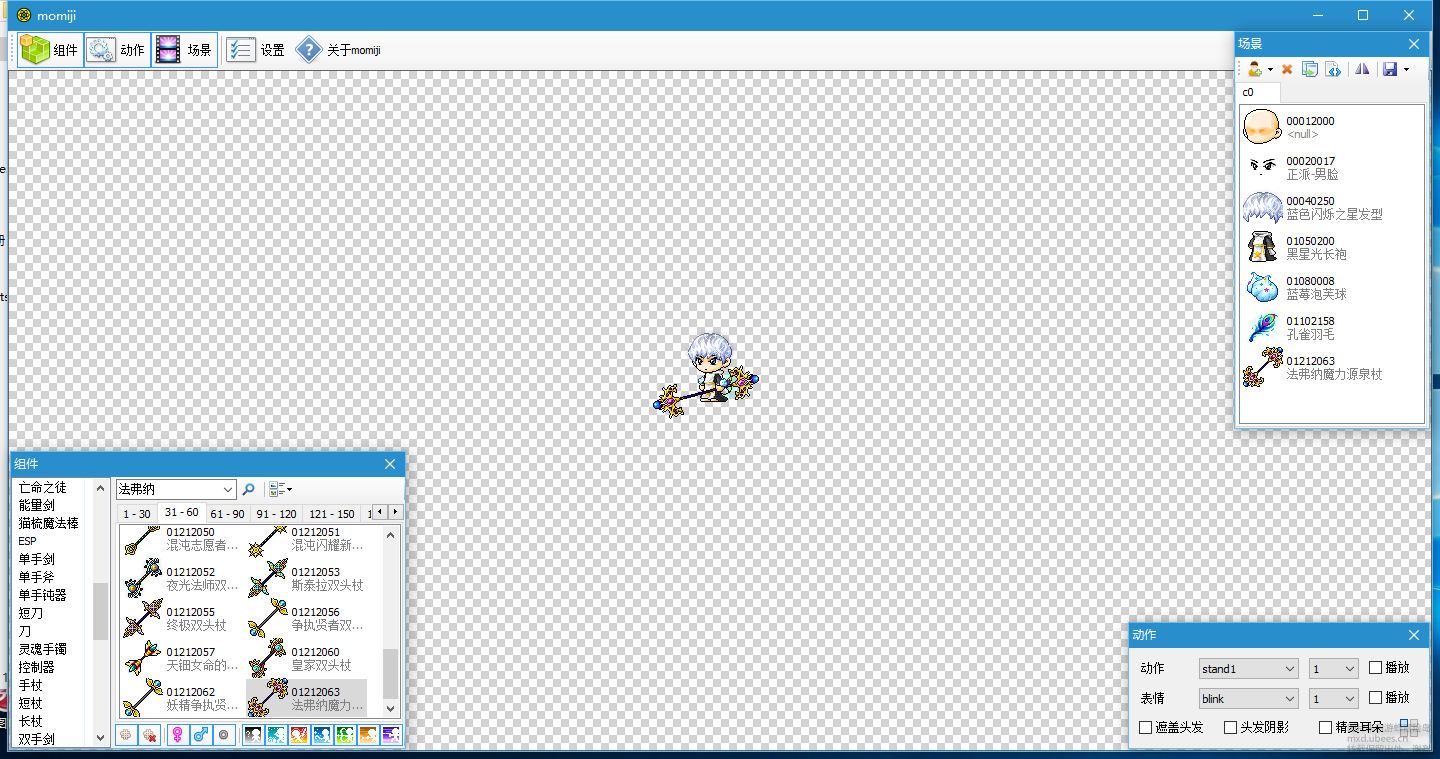This screenshot has height=759, width=1440.
Task: Open the blink 表情 dropdown
Action: (x=1248, y=698)
